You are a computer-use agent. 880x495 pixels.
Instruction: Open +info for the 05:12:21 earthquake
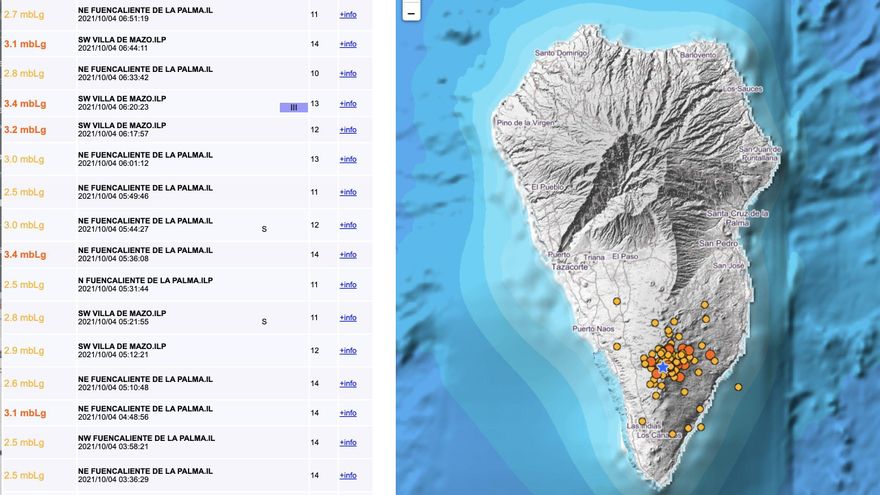pos(348,351)
